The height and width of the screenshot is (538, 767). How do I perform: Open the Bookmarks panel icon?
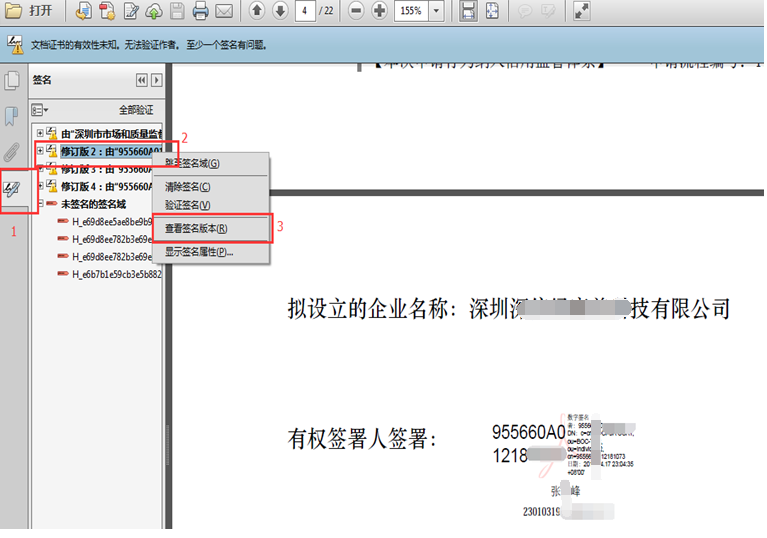coord(13,116)
